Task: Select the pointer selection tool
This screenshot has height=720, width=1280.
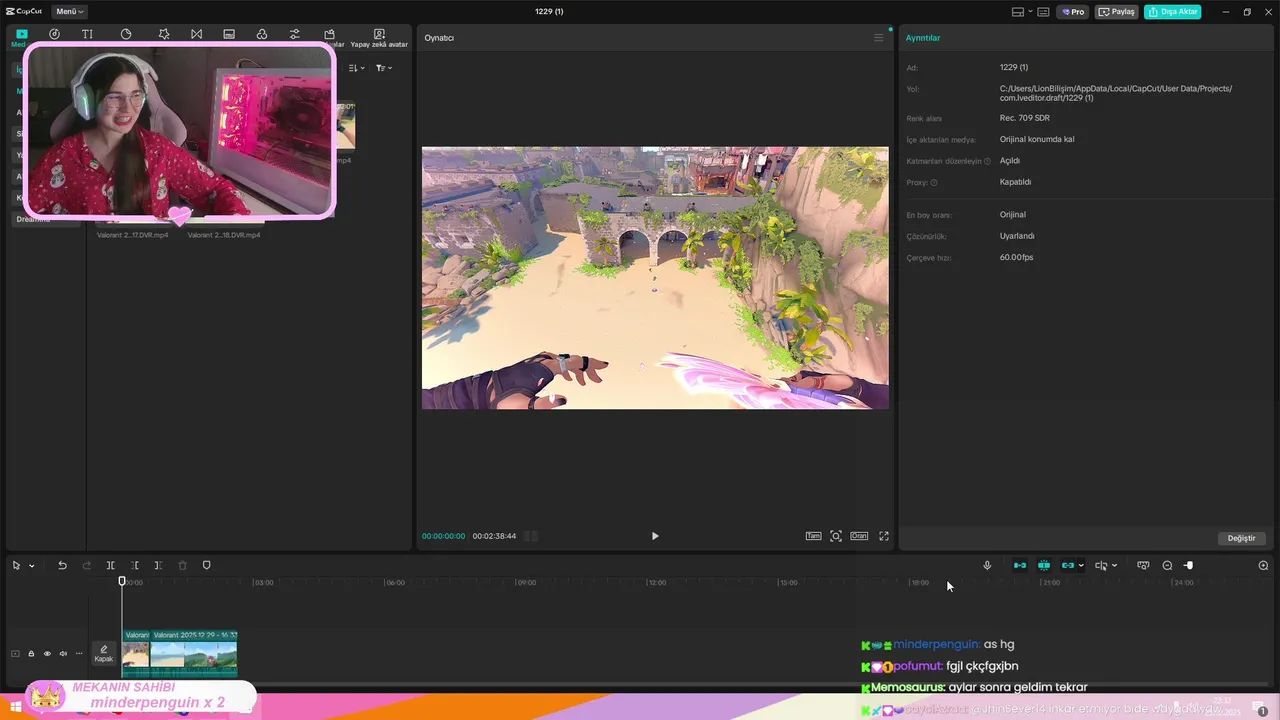Action: tap(16, 565)
